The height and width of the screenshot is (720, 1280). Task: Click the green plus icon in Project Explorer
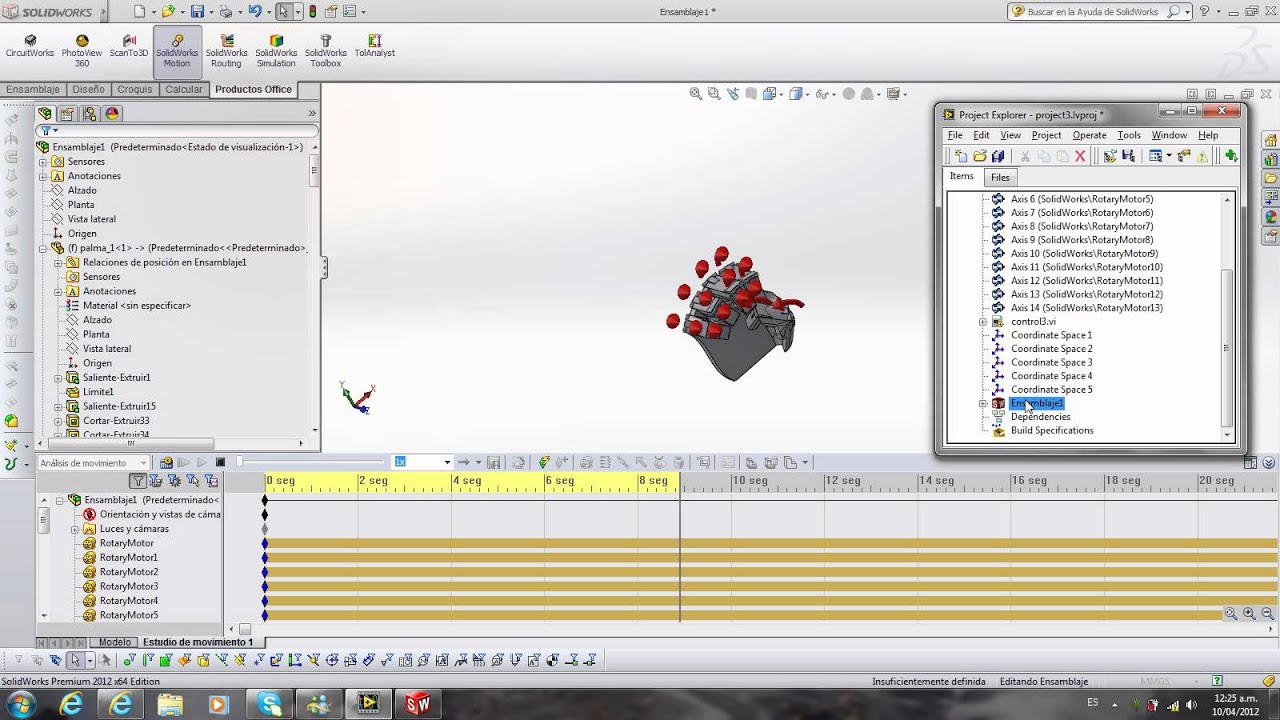(1231, 156)
